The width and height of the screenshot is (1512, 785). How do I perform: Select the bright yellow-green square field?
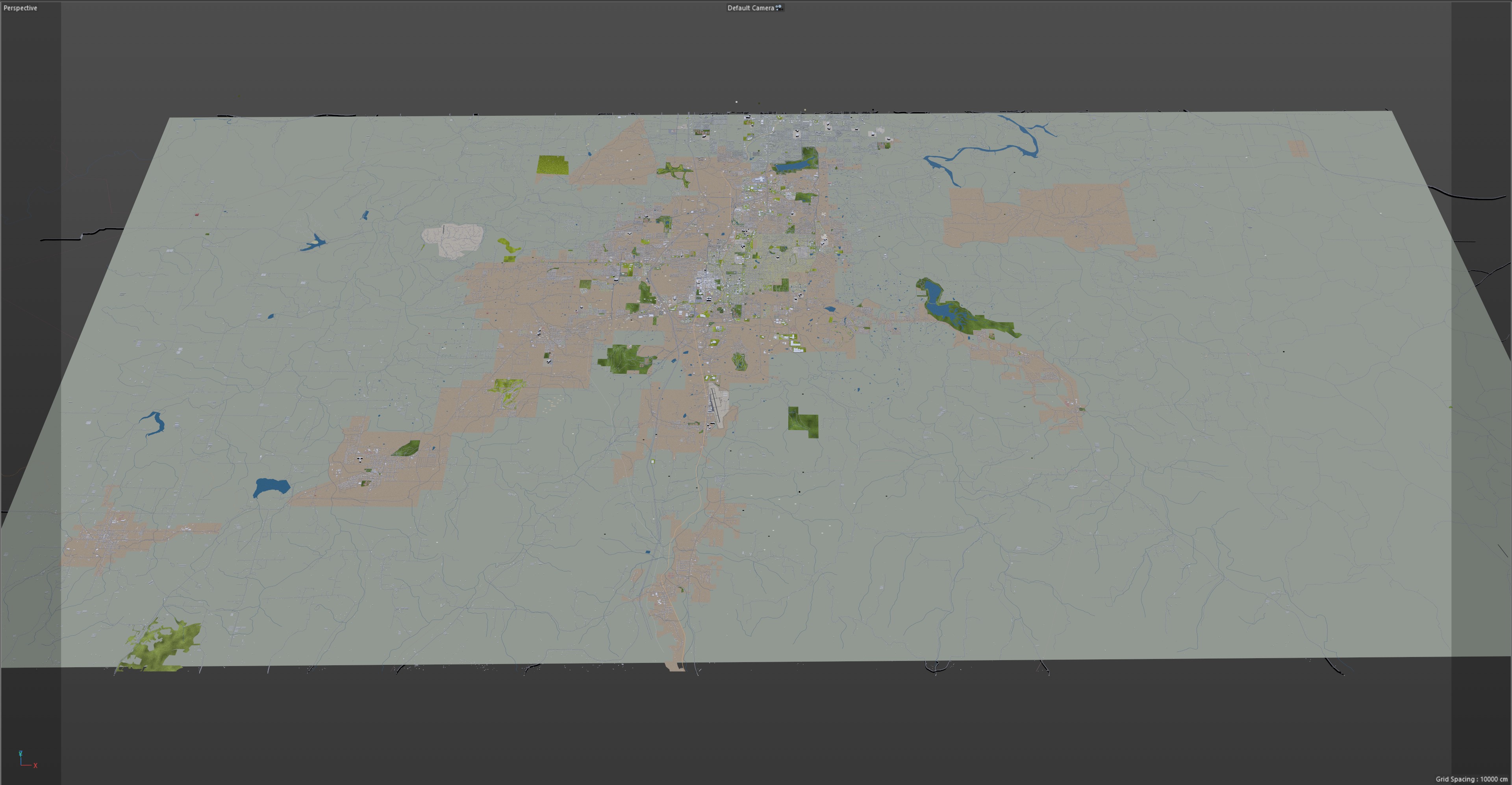coord(552,165)
